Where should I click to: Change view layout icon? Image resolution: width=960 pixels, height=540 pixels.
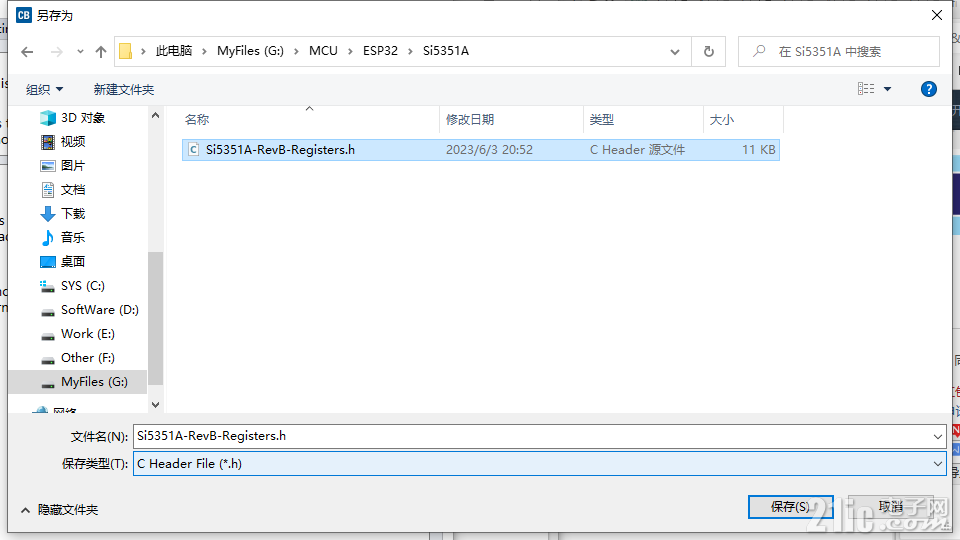click(x=866, y=89)
